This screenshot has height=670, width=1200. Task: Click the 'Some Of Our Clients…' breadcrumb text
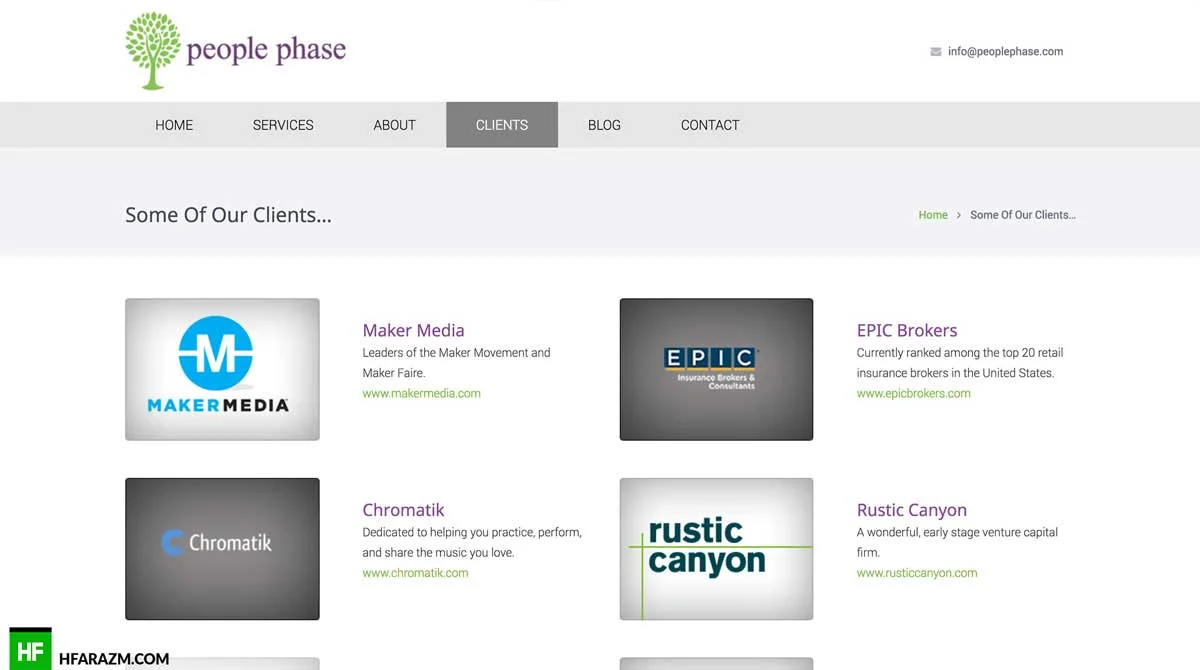(1023, 215)
